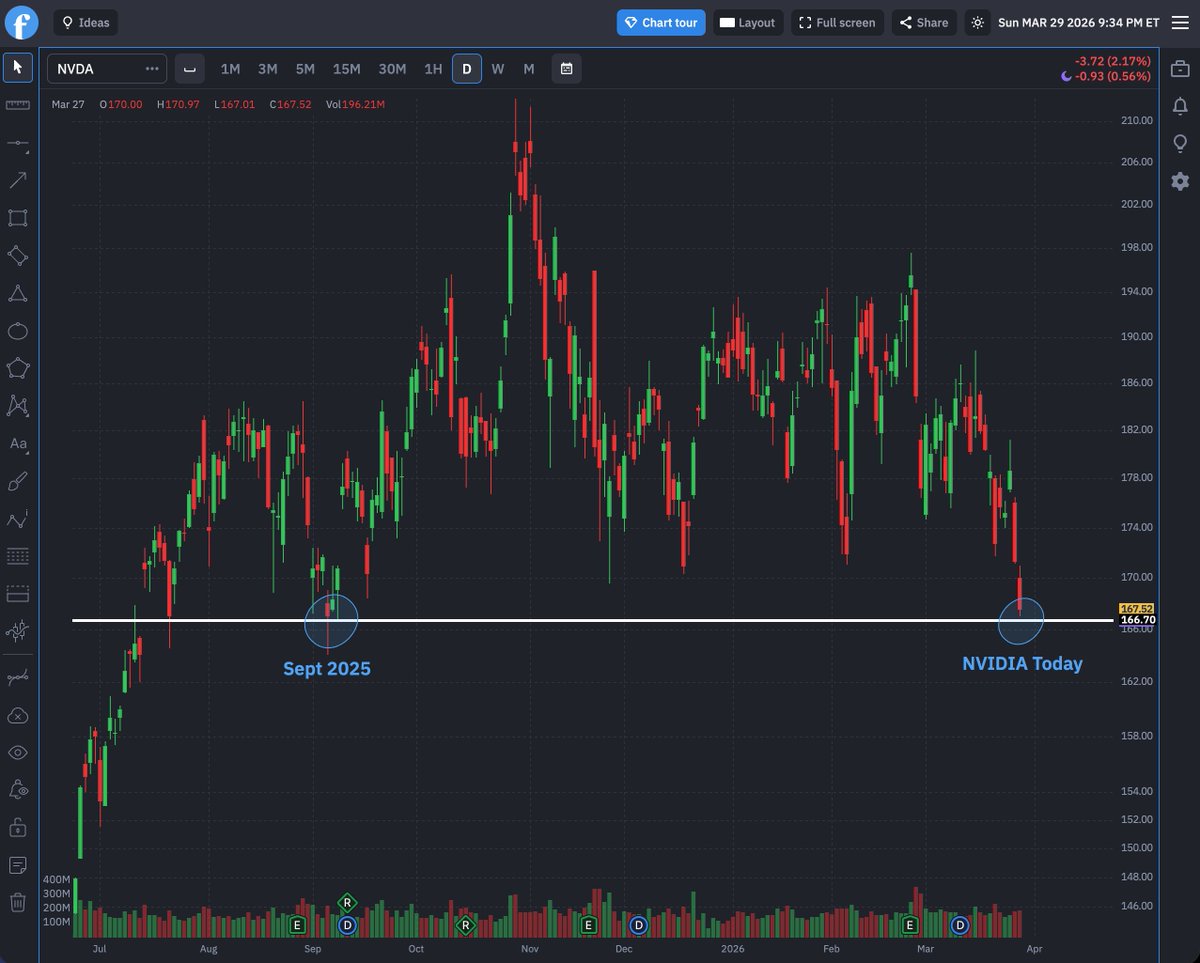This screenshot has width=1200, height=963.
Task: Switch to the 1H timeframe
Action: click(433, 69)
